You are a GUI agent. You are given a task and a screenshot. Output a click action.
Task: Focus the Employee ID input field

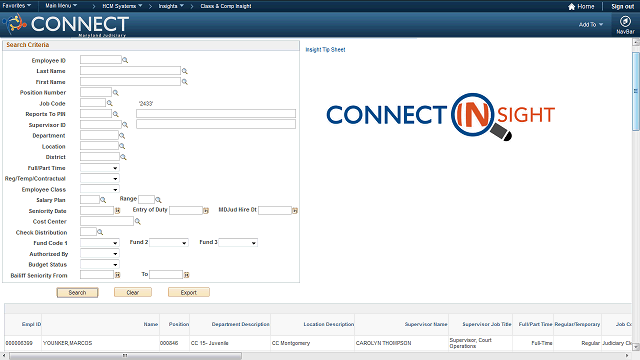pyautogui.click(x=101, y=60)
